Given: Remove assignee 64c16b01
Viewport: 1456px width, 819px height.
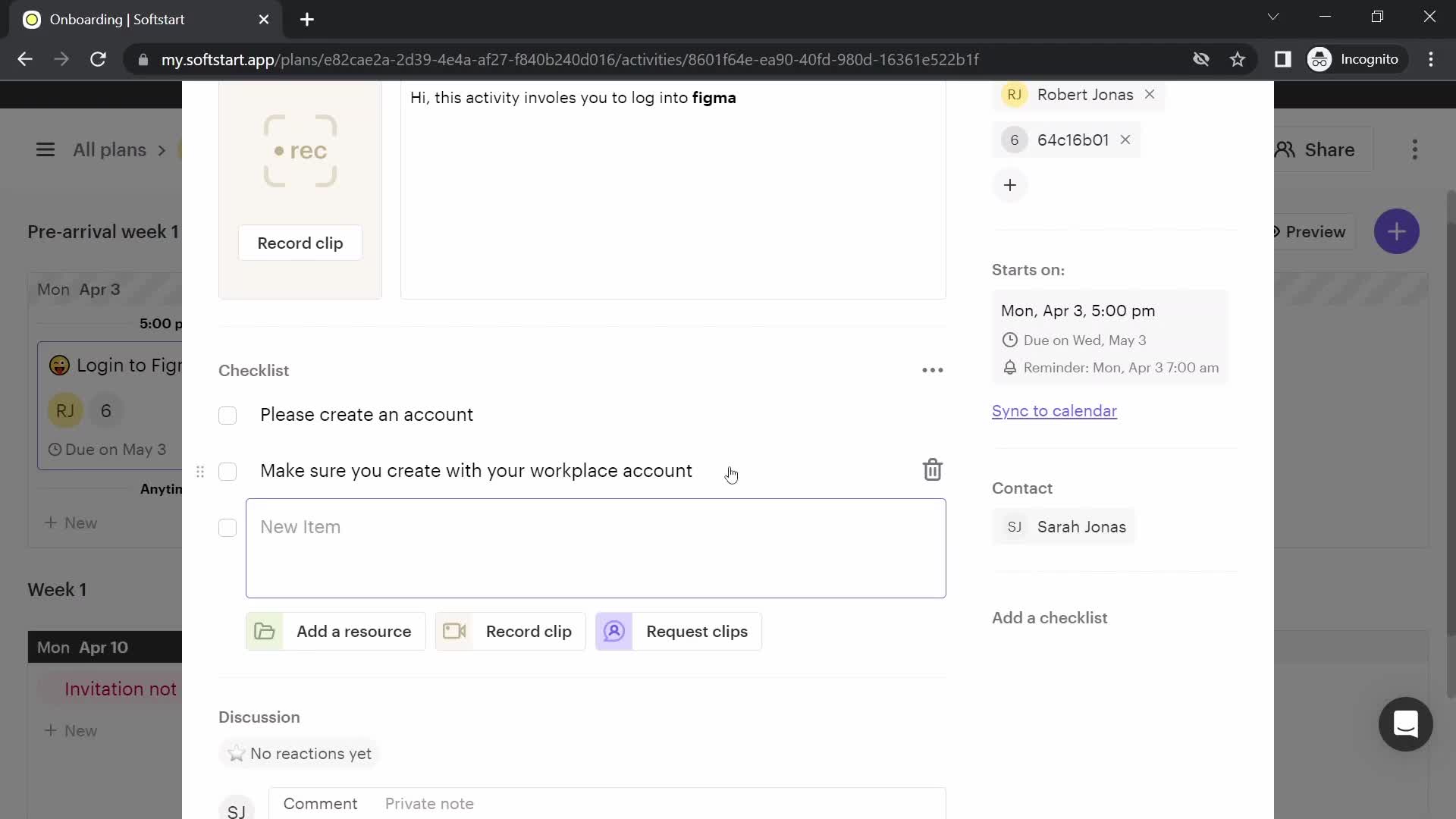Looking at the screenshot, I should click(1125, 140).
